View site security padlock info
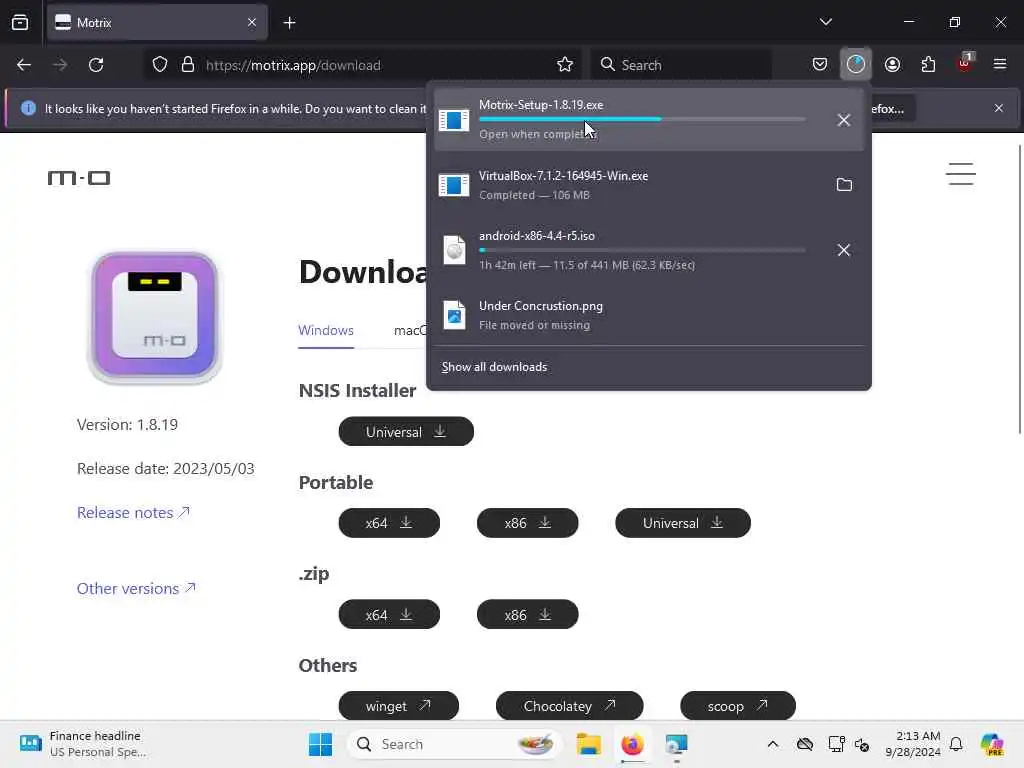 click(x=188, y=65)
